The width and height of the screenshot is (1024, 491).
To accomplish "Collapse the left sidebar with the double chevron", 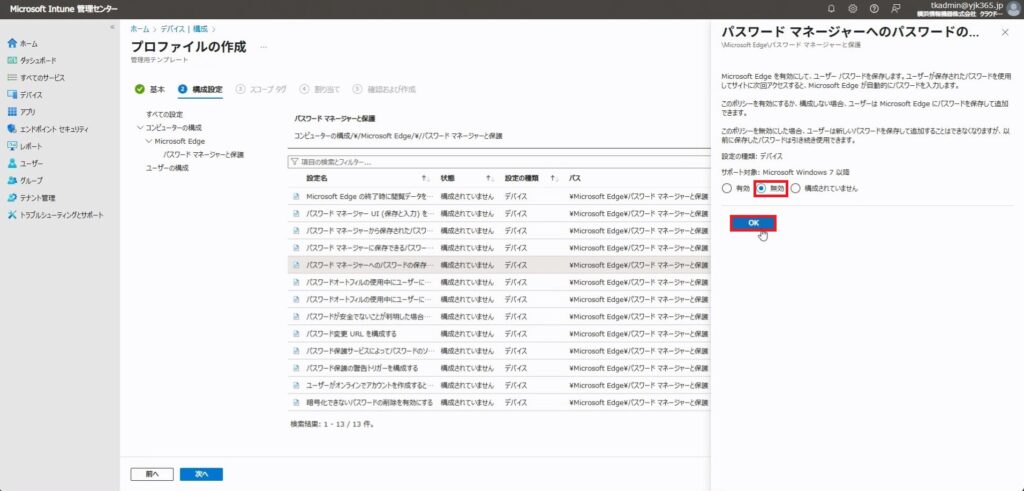I will [x=112, y=27].
